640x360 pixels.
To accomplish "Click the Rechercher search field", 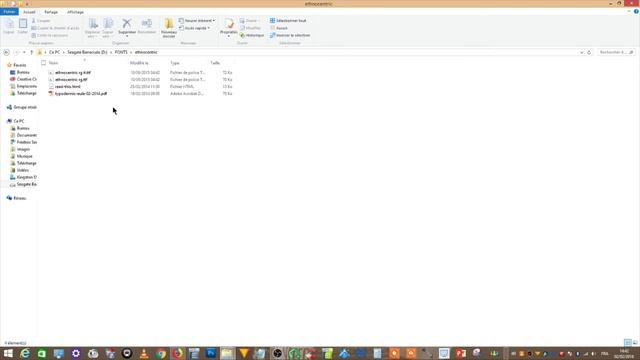I will [x=616, y=52].
